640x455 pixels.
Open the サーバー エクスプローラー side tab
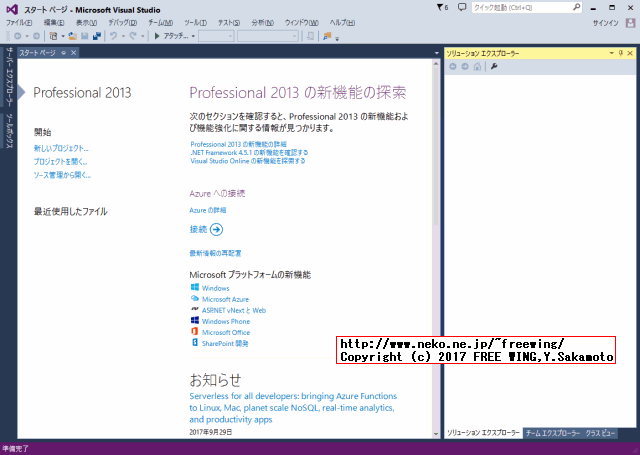pyautogui.click(x=9, y=76)
